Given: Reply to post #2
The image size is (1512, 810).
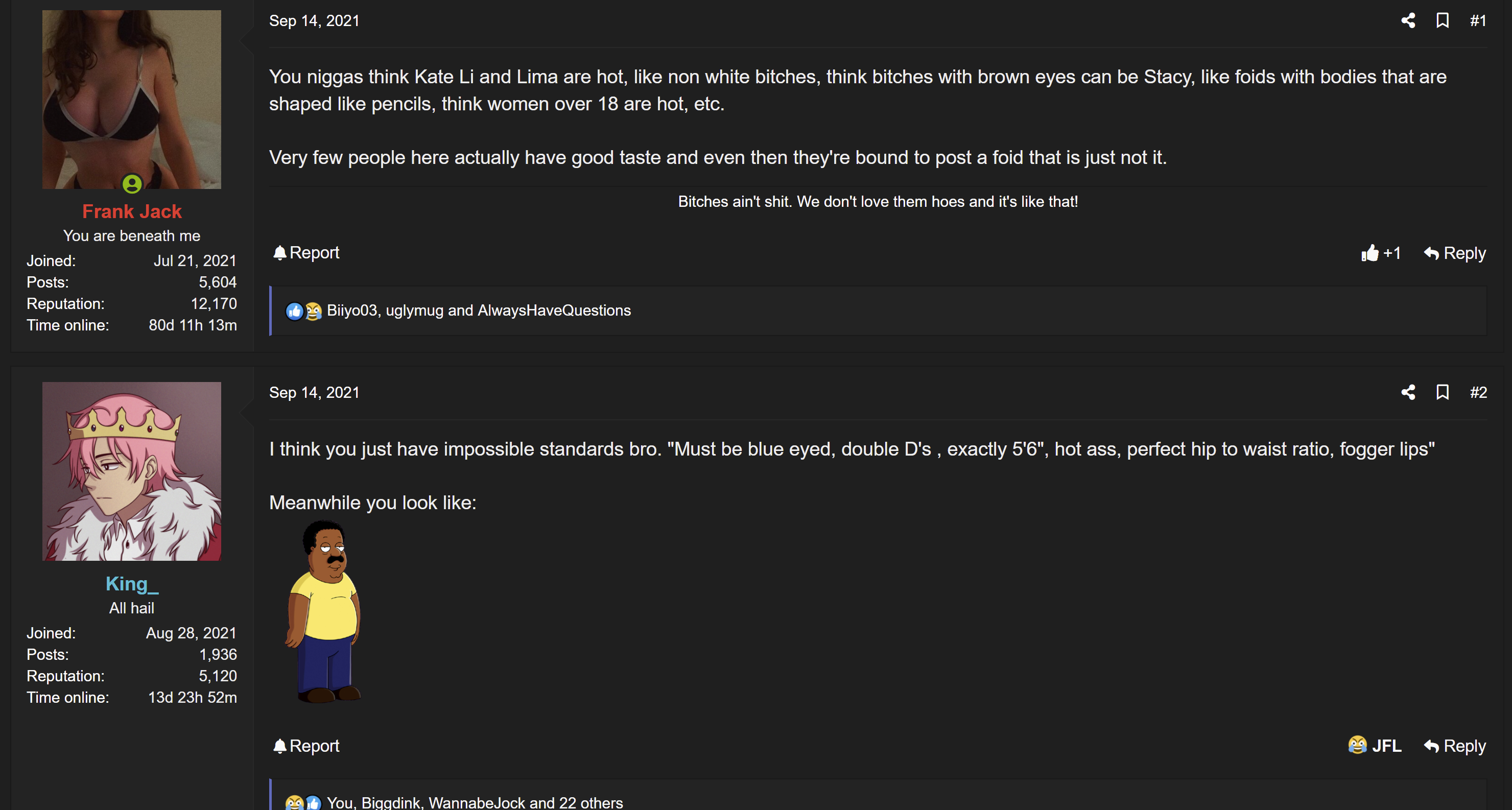Looking at the screenshot, I should [x=1454, y=746].
